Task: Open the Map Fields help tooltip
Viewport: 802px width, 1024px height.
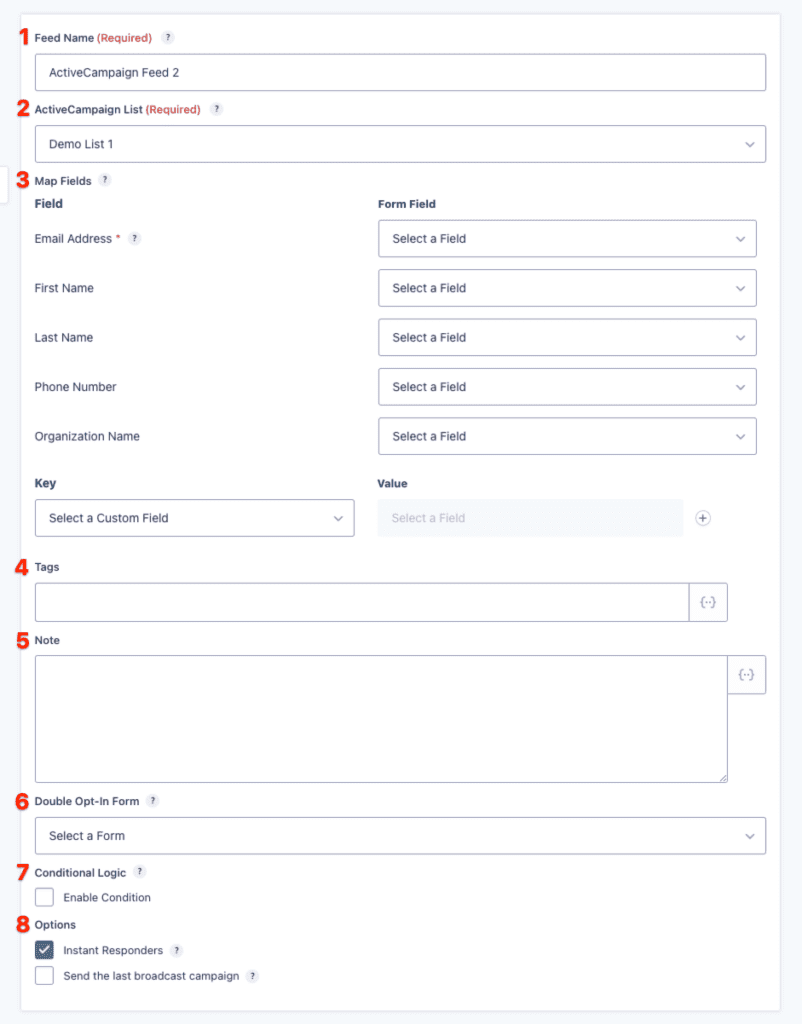Action: point(103,181)
